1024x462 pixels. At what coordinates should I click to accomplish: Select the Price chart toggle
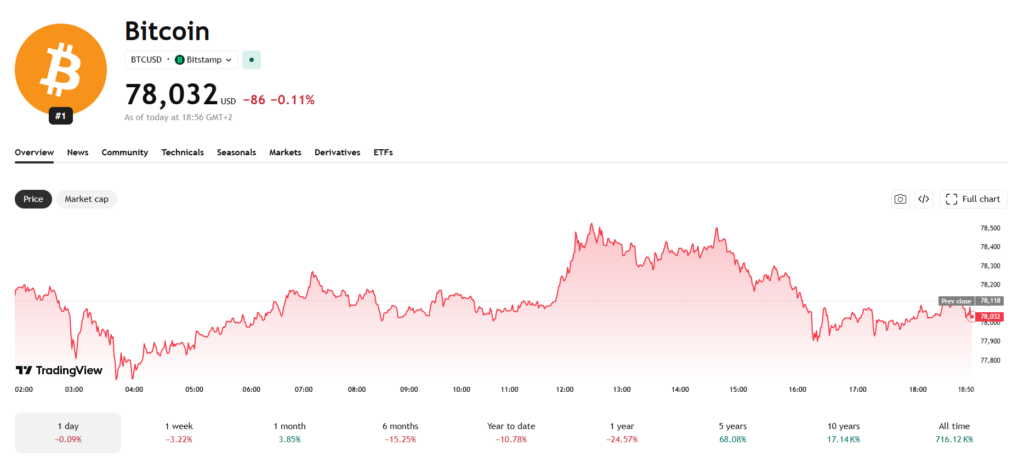tap(33, 199)
